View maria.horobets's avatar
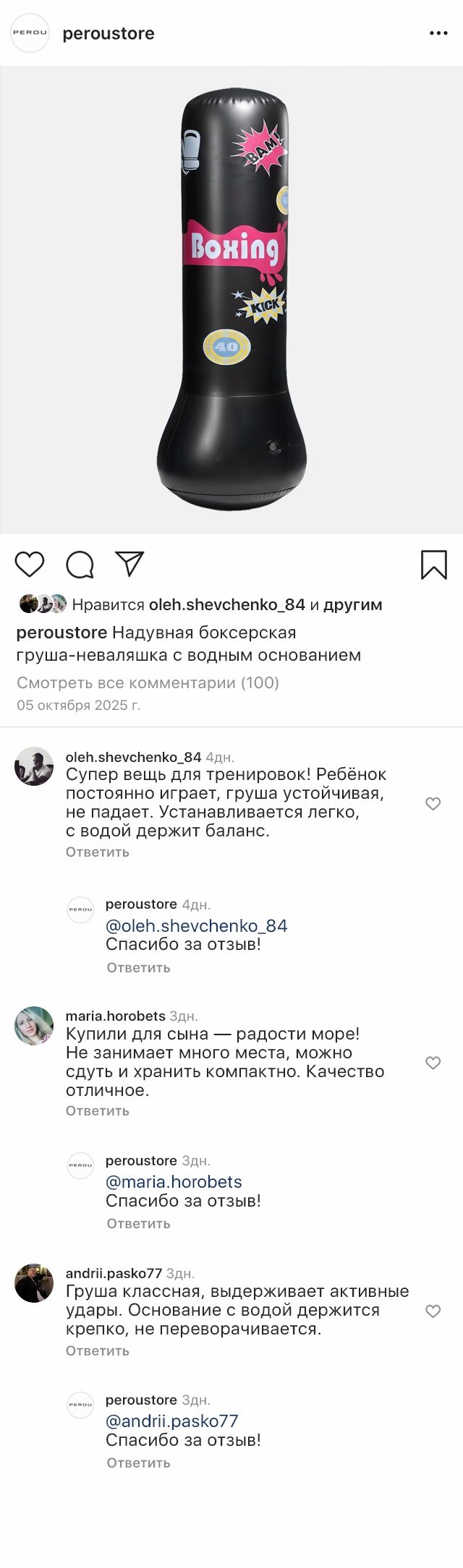The height and width of the screenshot is (1568, 463). 34,1026
